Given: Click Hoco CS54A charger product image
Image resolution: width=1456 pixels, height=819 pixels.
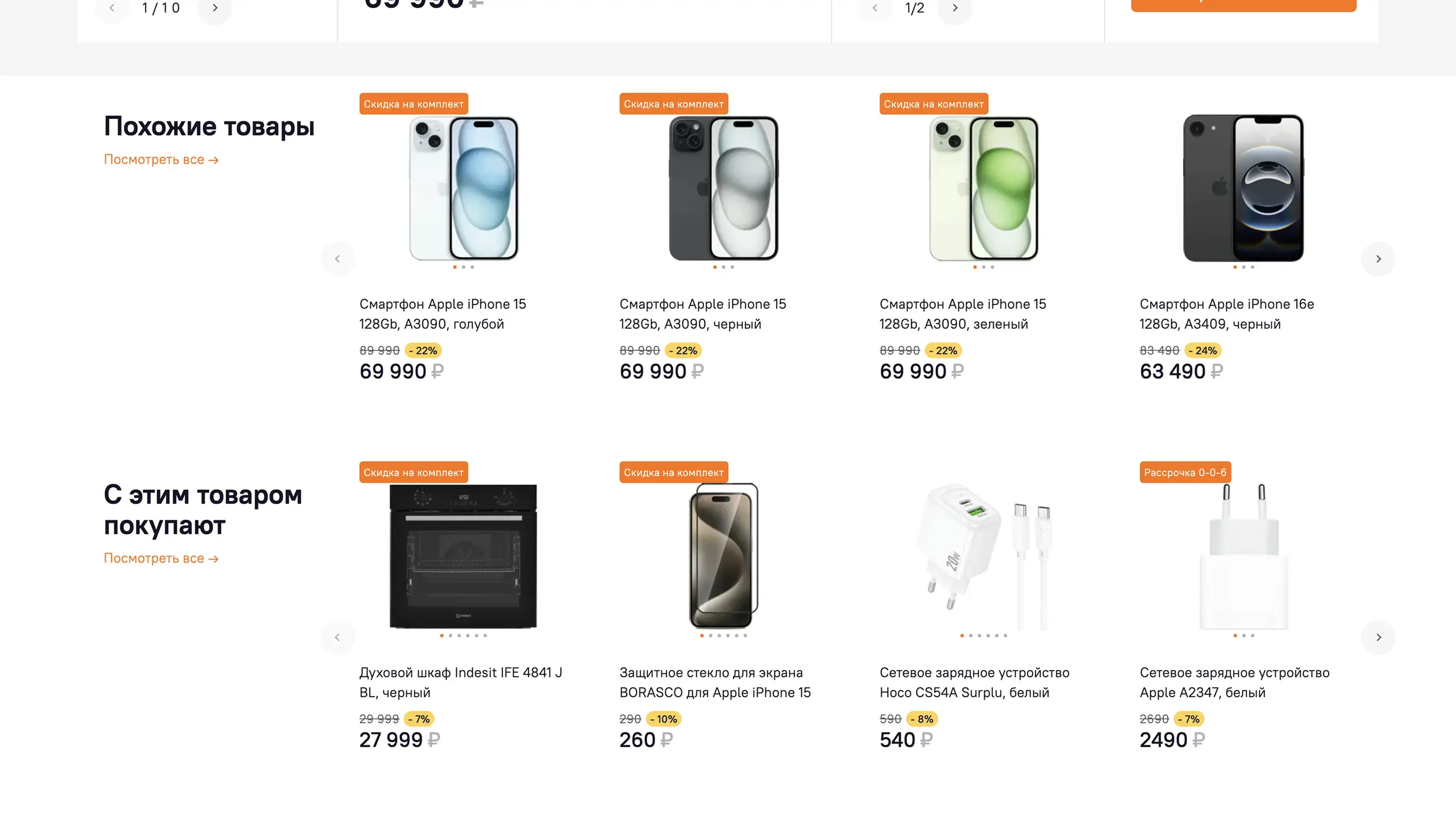Looking at the screenshot, I should pos(983,556).
